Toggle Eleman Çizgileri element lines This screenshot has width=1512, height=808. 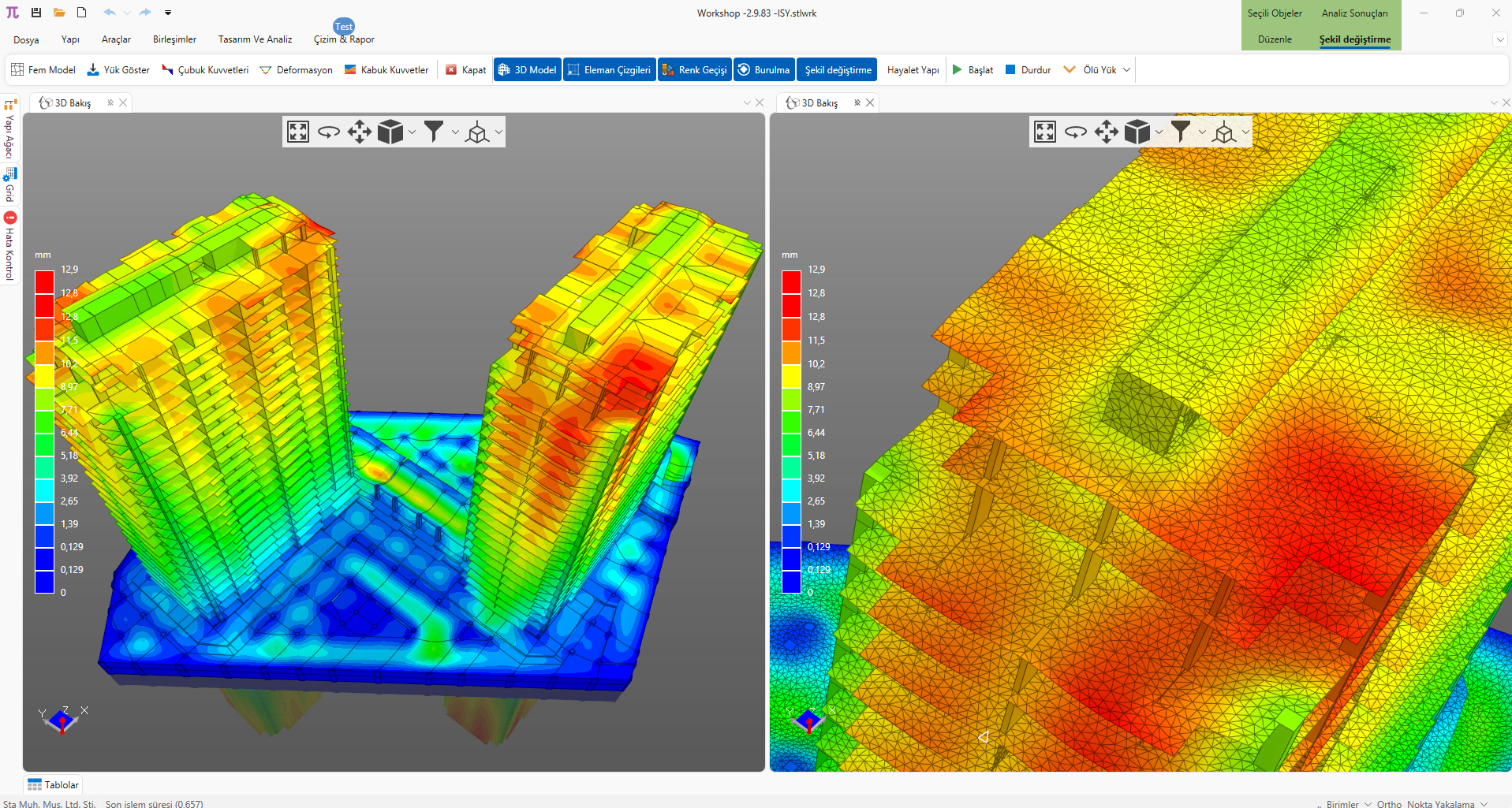609,70
